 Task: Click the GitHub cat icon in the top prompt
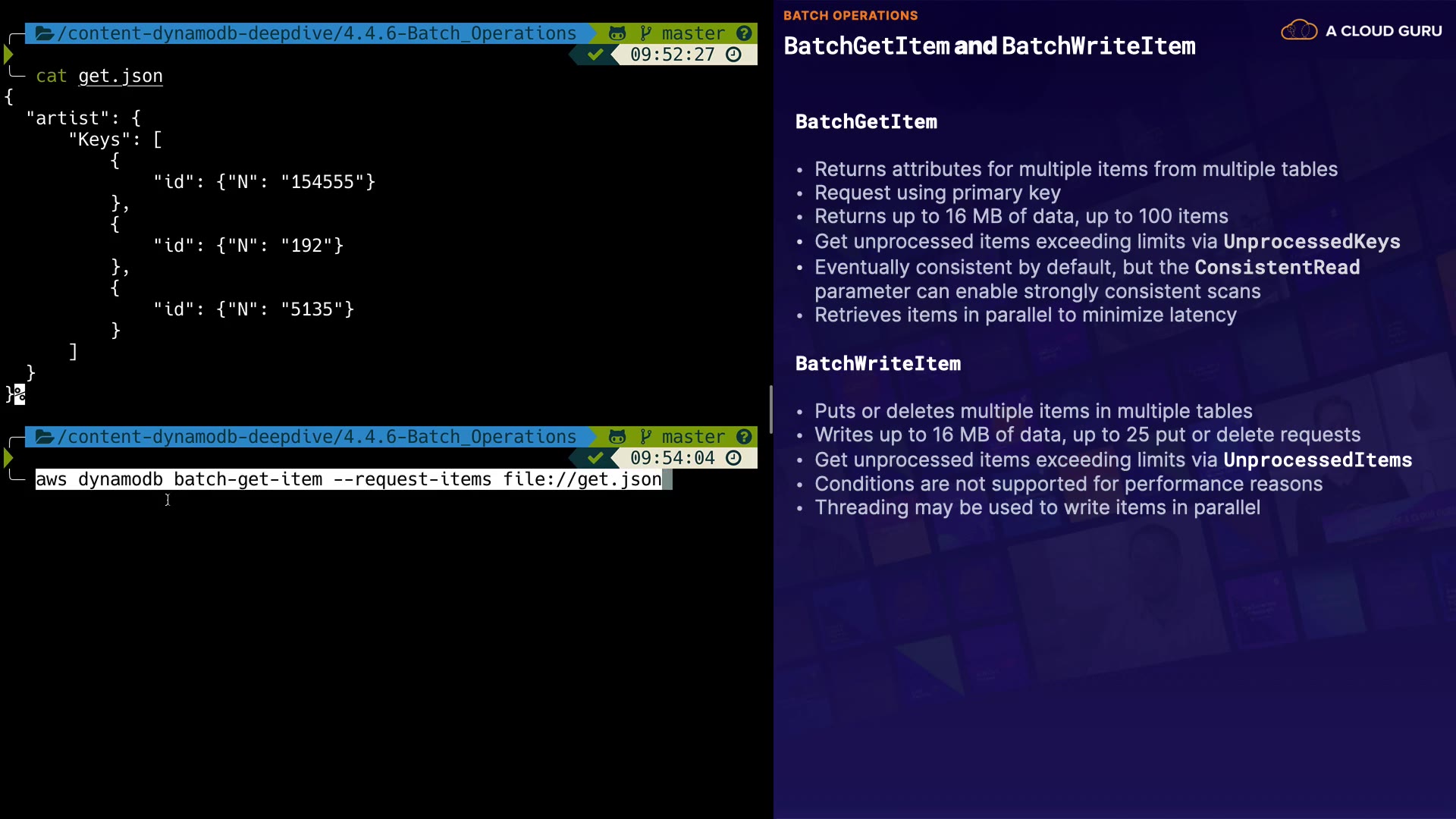pyautogui.click(x=617, y=33)
